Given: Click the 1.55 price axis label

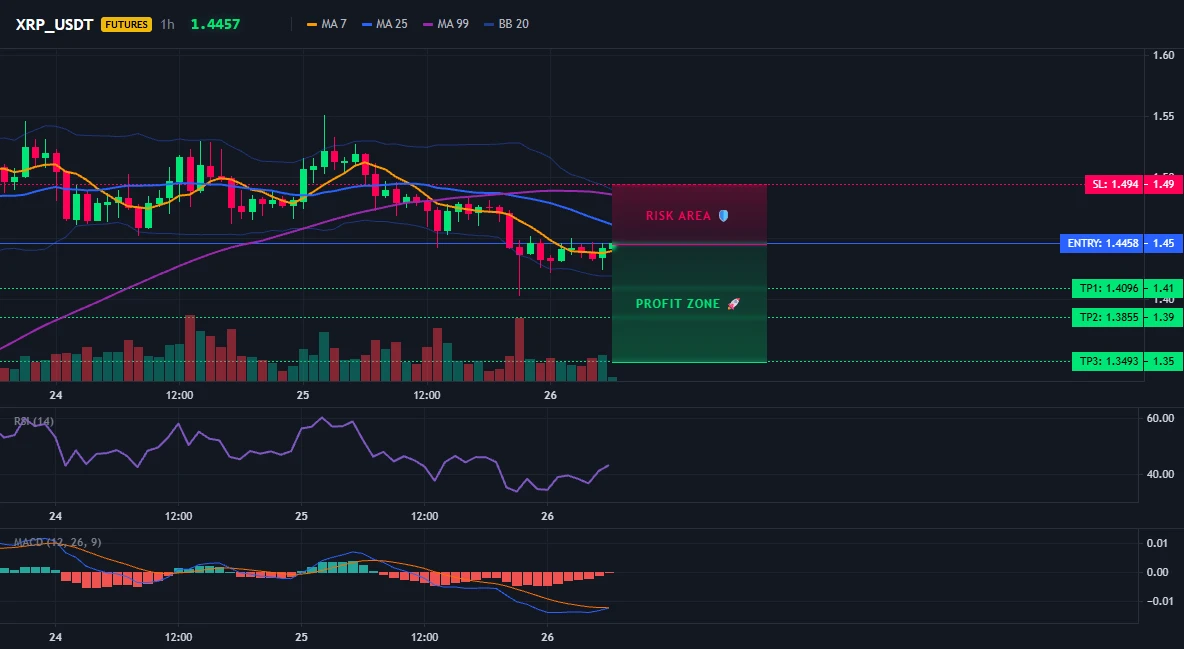Looking at the screenshot, I should pyautogui.click(x=1164, y=116).
